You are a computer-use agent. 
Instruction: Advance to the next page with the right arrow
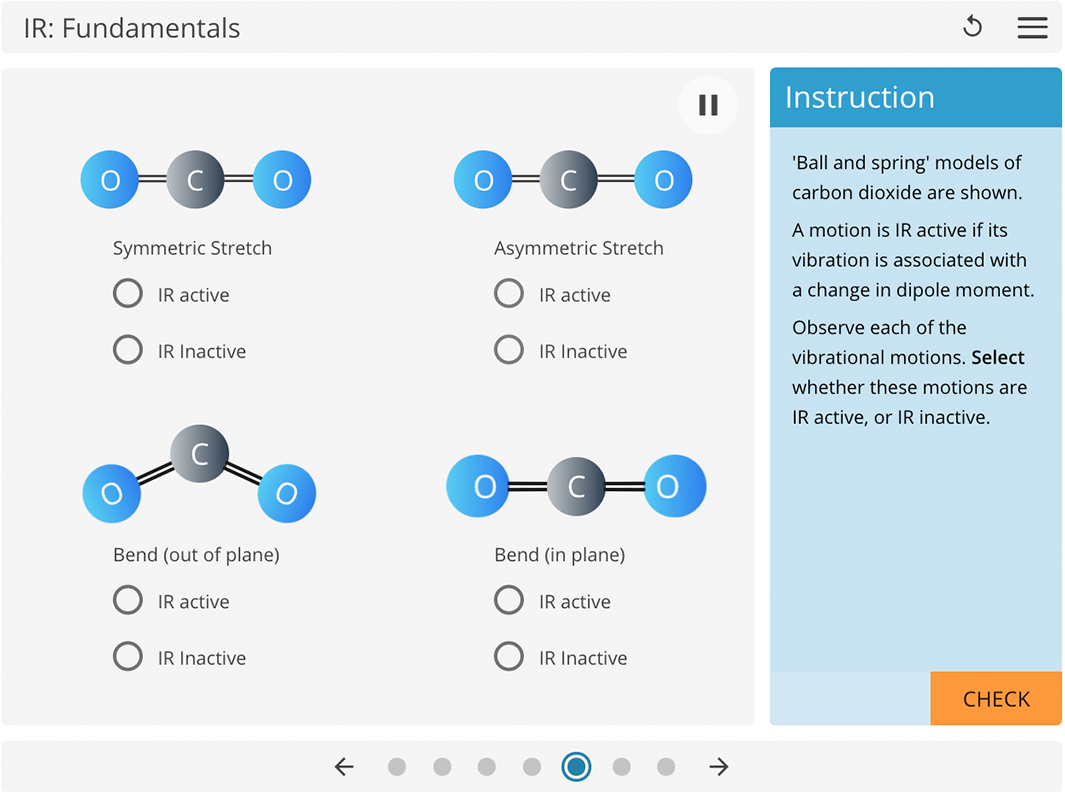click(x=719, y=766)
